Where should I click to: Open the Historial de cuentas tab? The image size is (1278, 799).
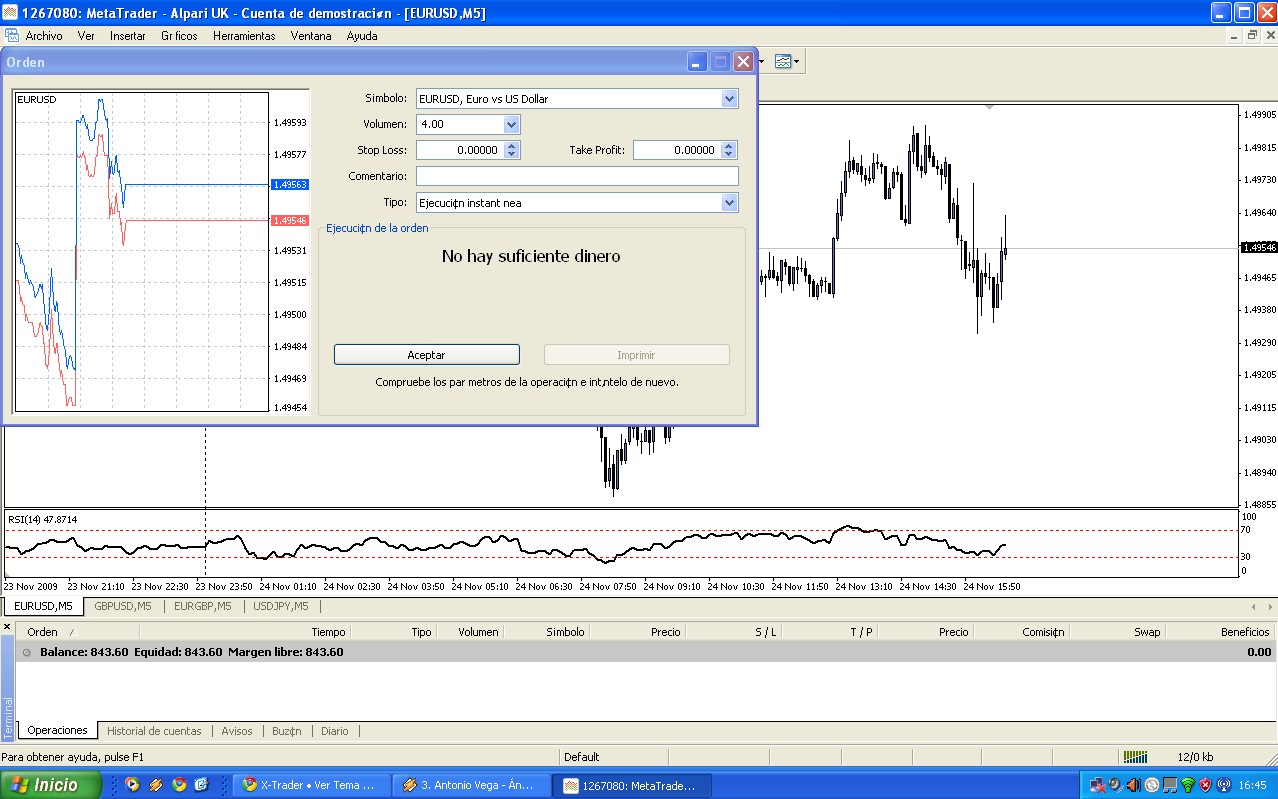pyautogui.click(x=154, y=731)
